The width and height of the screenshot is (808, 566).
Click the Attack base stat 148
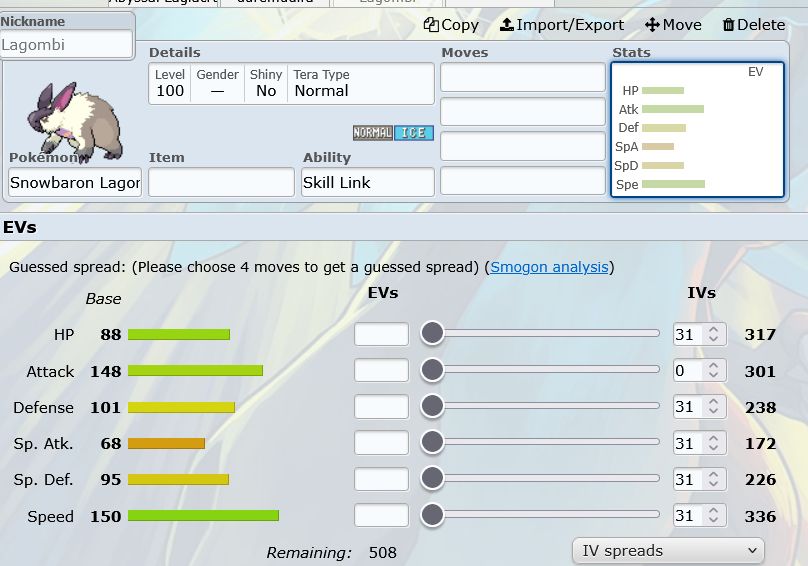(106, 371)
